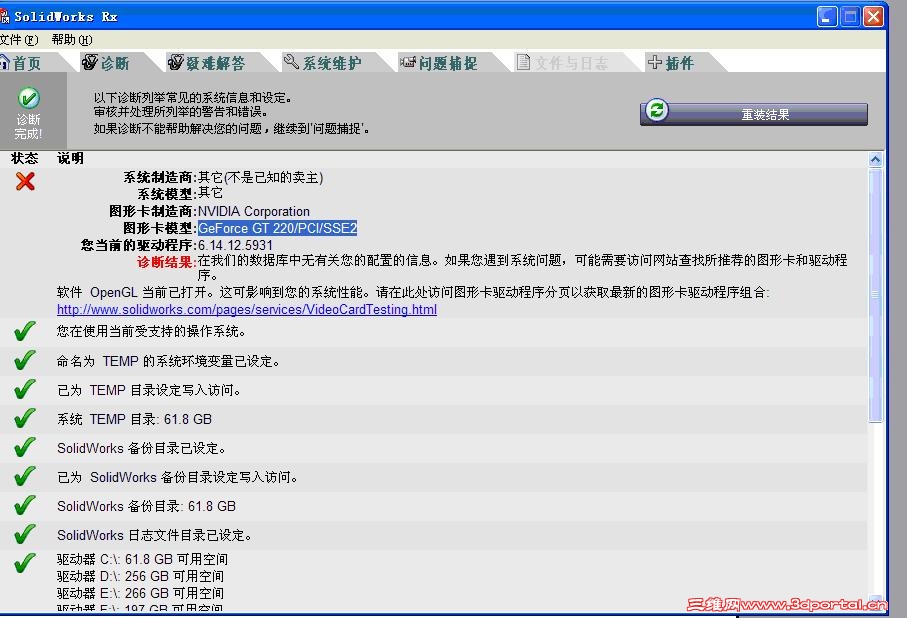
Task: Click the line 驱动器 E:\ 266 GB 可用空间
Action: [140, 593]
